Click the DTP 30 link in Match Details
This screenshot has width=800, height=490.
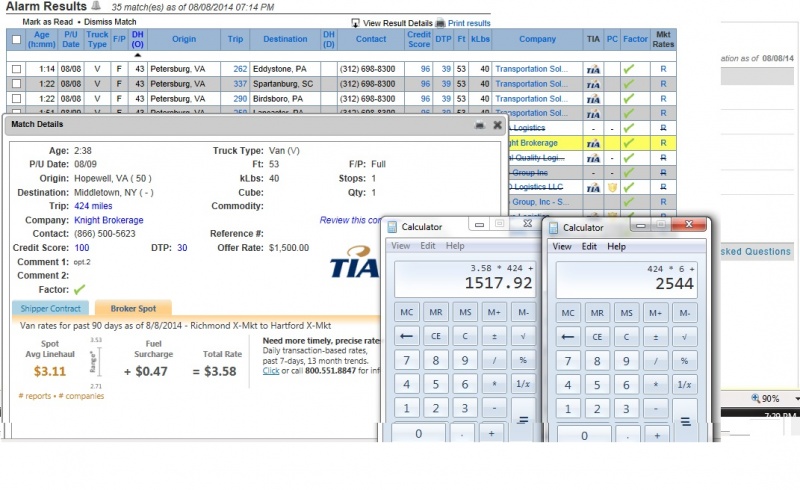point(182,248)
